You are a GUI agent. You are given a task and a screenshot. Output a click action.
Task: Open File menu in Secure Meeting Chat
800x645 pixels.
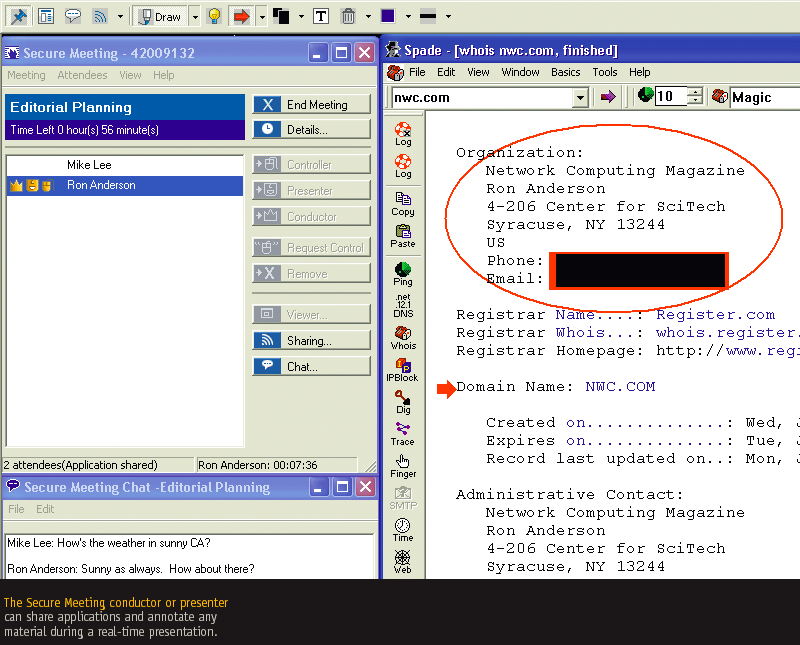(x=16, y=509)
